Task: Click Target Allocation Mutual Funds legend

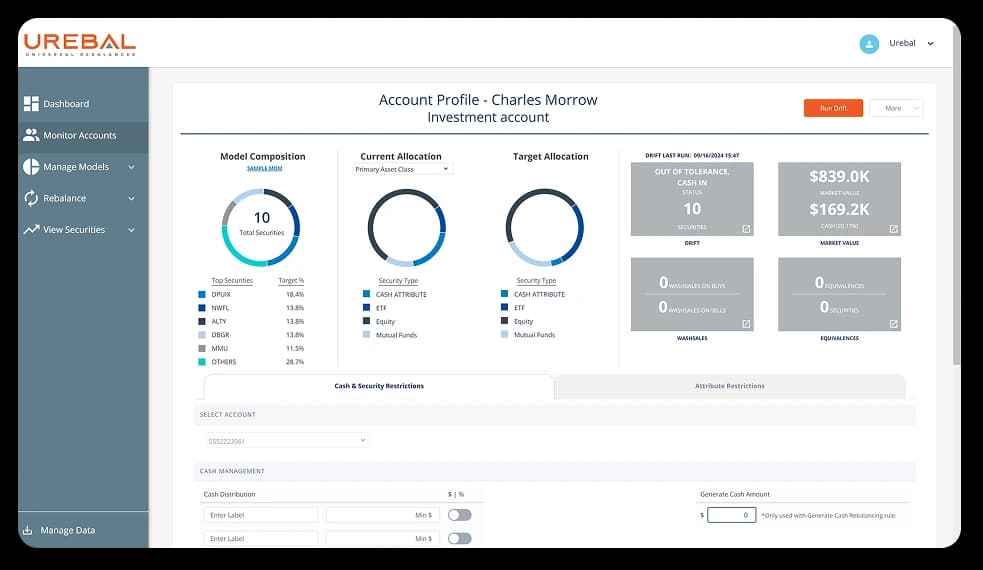Action: point(528,335)
